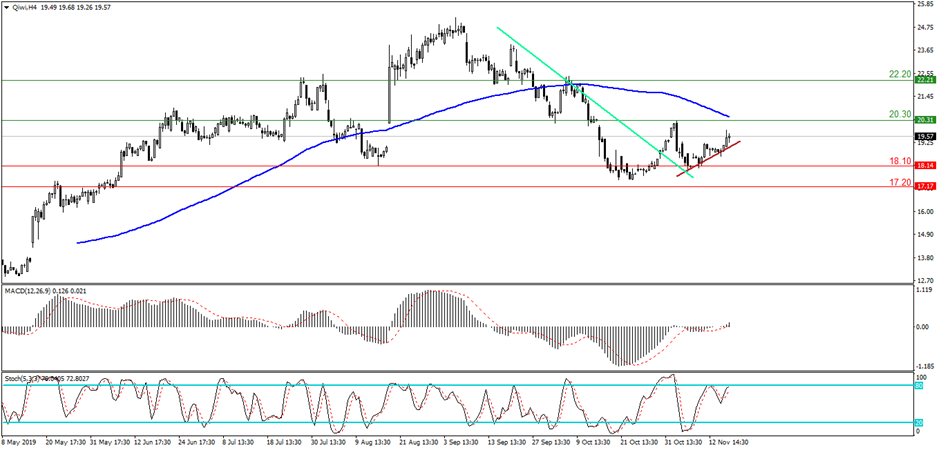
Task: Click the 25.85 value on price scale
Action: pos(923,3)
